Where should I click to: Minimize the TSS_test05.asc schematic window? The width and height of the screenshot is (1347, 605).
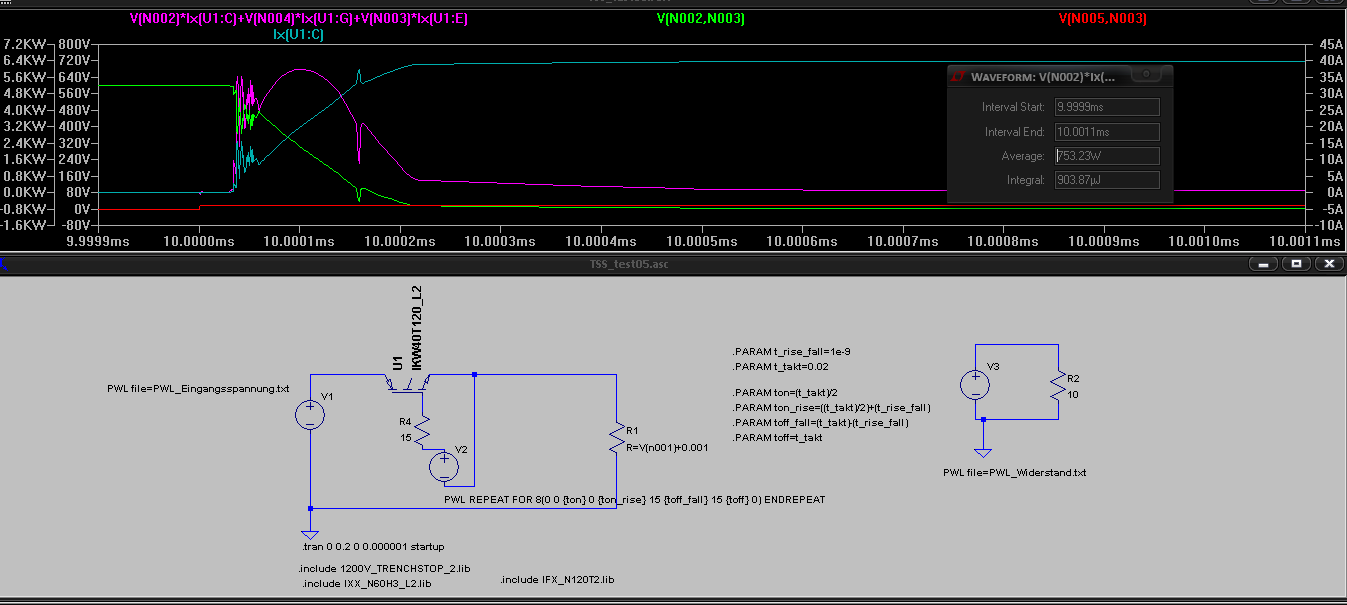coord(1263,264)
